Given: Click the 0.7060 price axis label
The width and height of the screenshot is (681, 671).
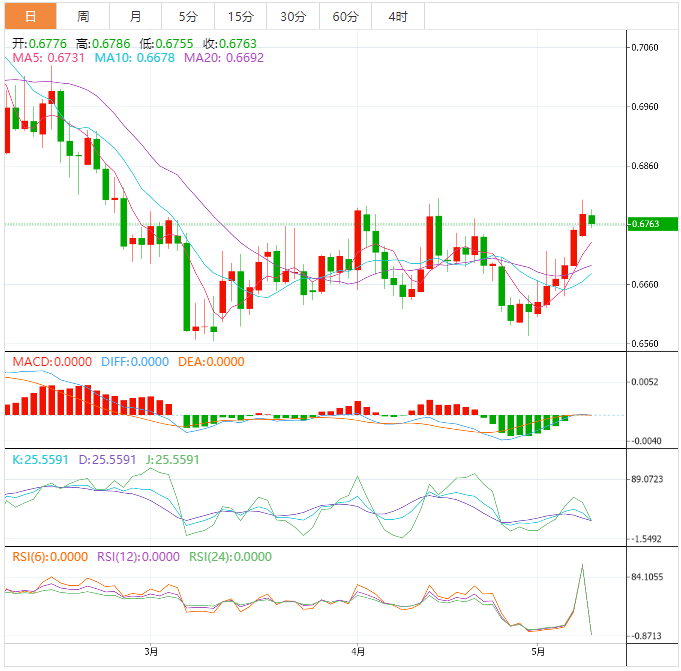Looking at the screenshot, I should coord(645,47).
